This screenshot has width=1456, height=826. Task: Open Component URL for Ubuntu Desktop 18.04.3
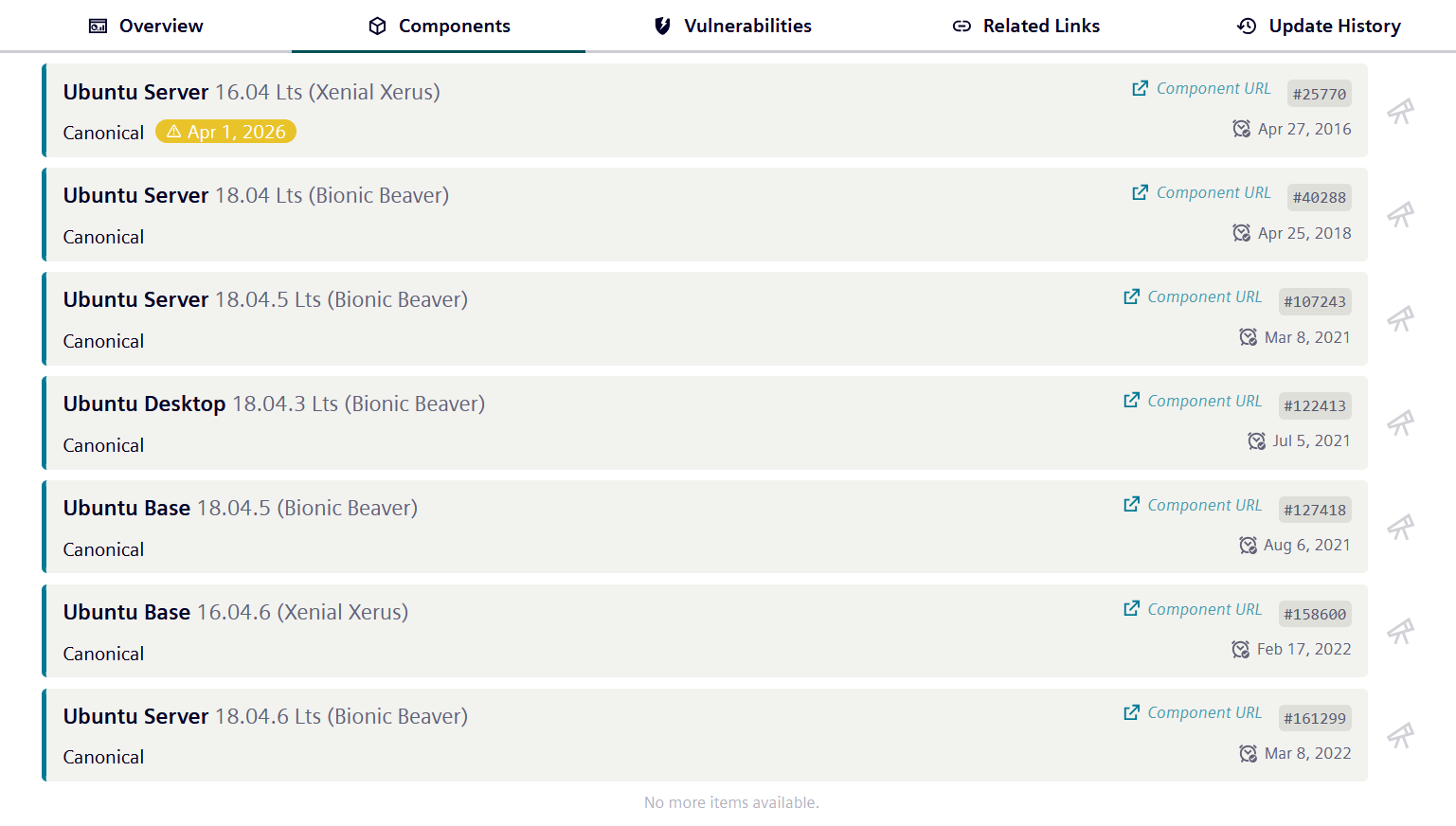pos(1204,401)
